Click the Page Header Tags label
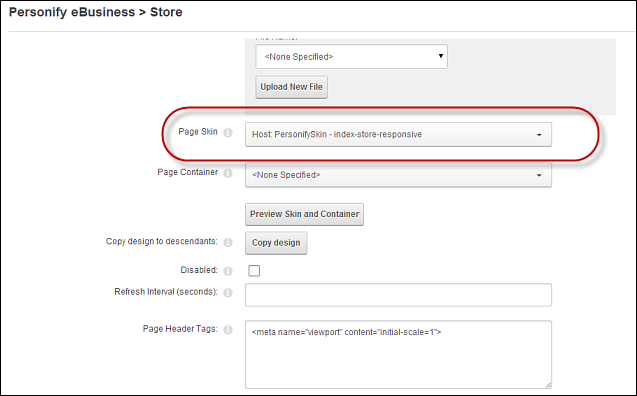This screenshot has width=637, height=396. [180, 329]
